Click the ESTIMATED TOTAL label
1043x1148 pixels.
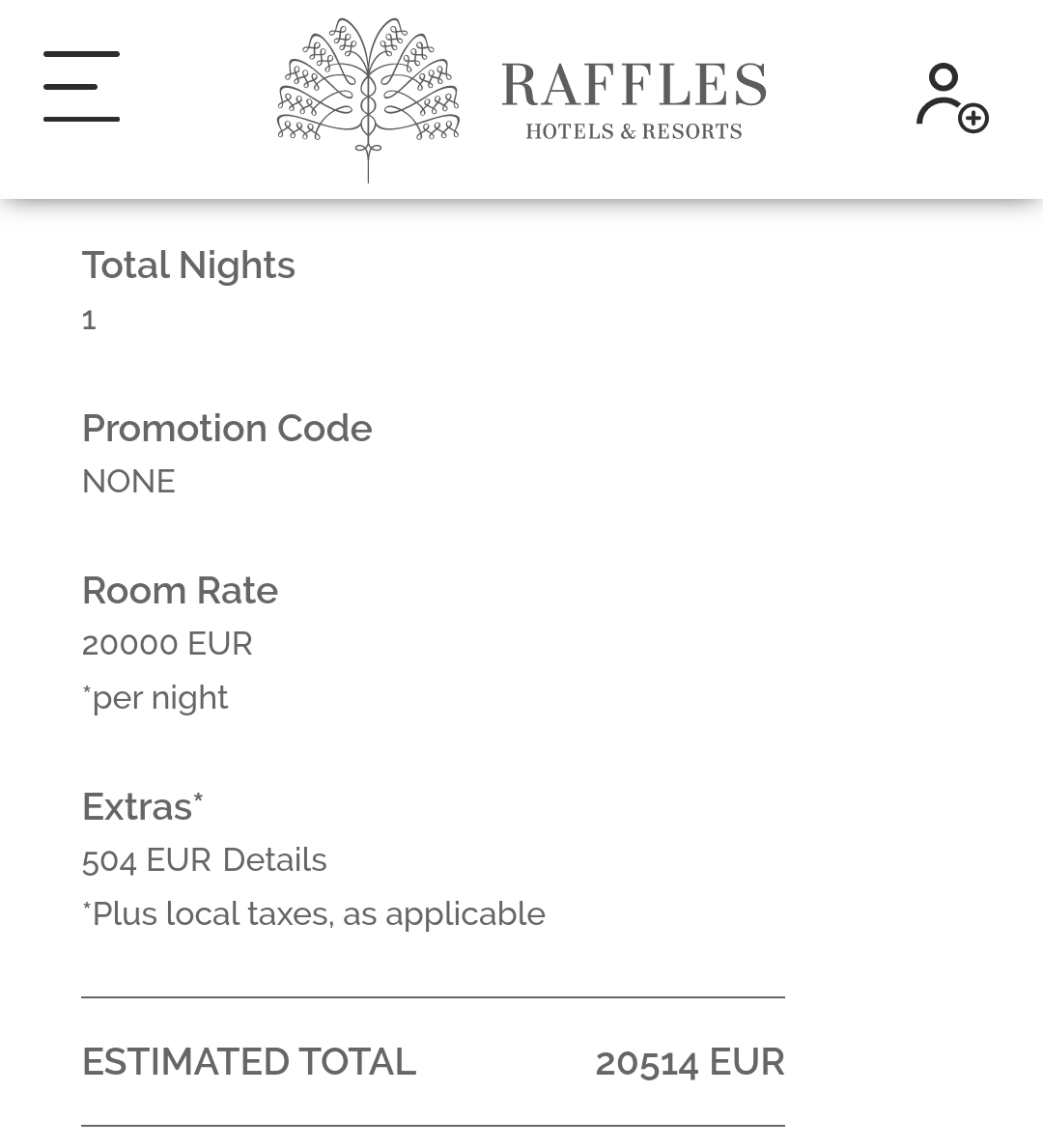(x=248, y=1062)
